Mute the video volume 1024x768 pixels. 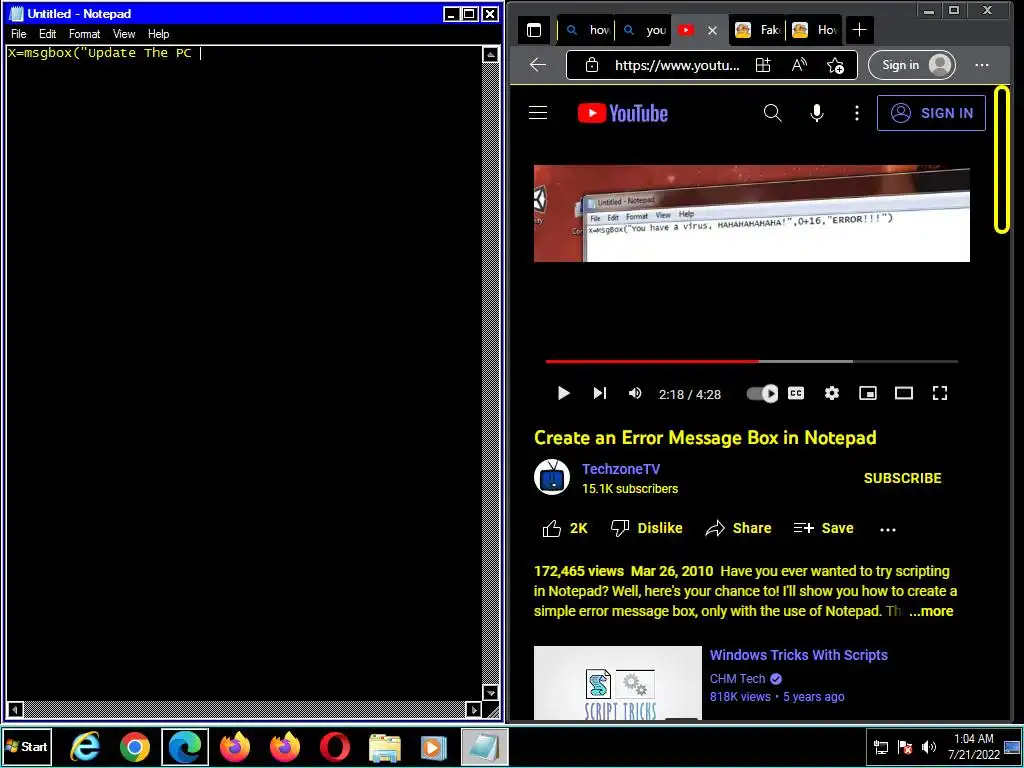[x=635, y=393]
